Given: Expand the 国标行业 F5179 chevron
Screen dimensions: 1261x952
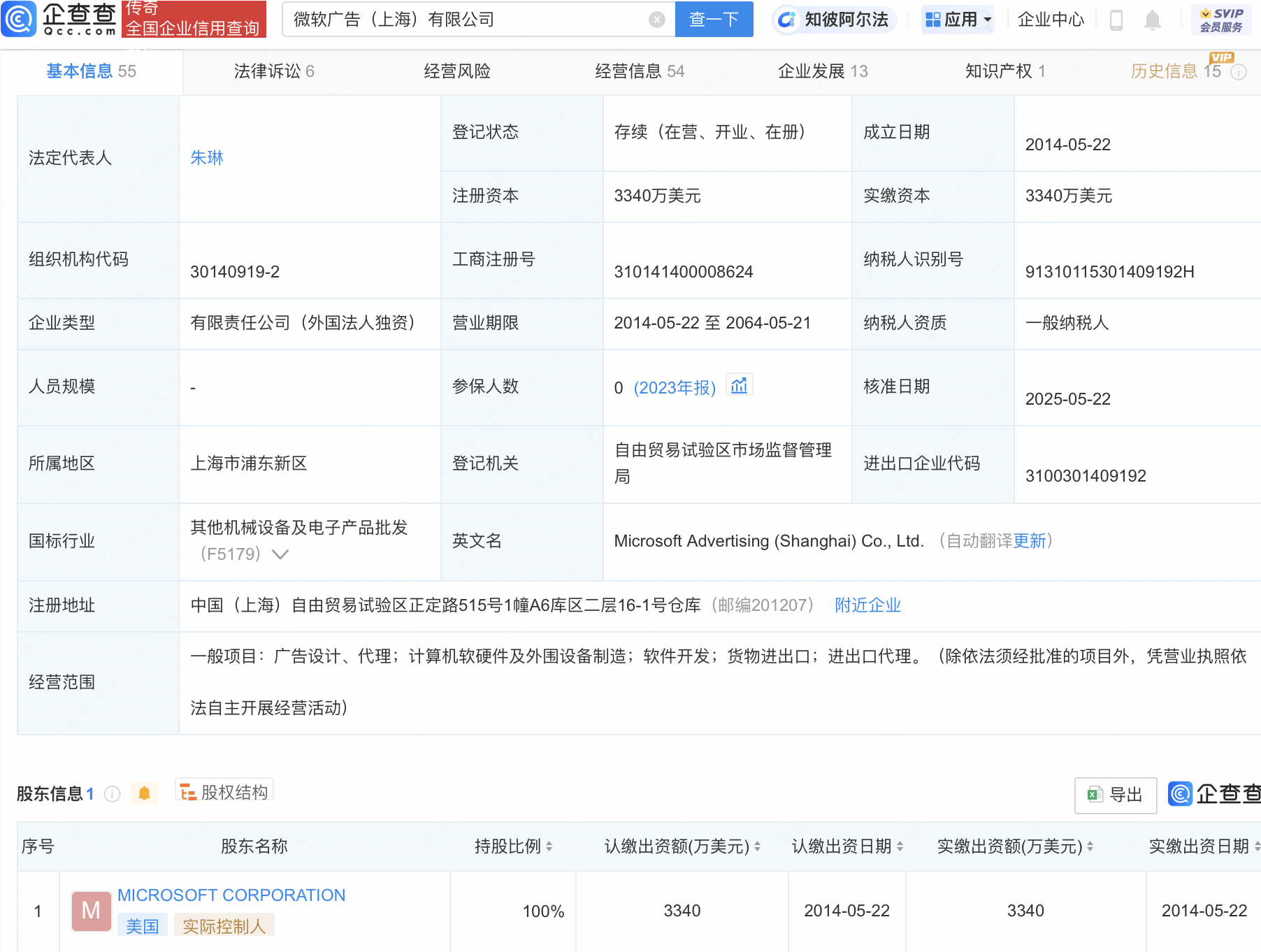Looking at the screenshot, I should (280, 554).
